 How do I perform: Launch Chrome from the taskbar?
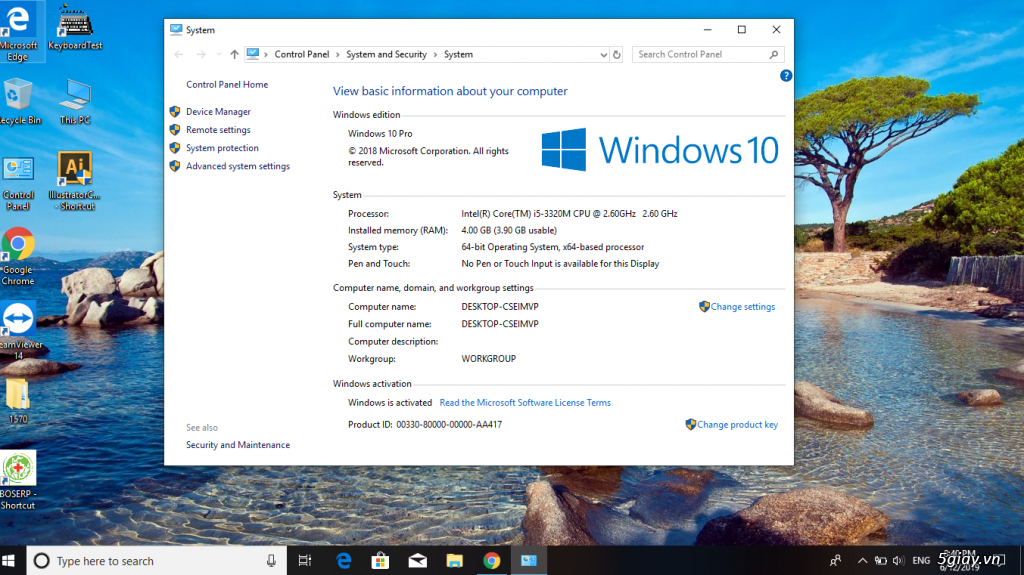coord(492,561)
